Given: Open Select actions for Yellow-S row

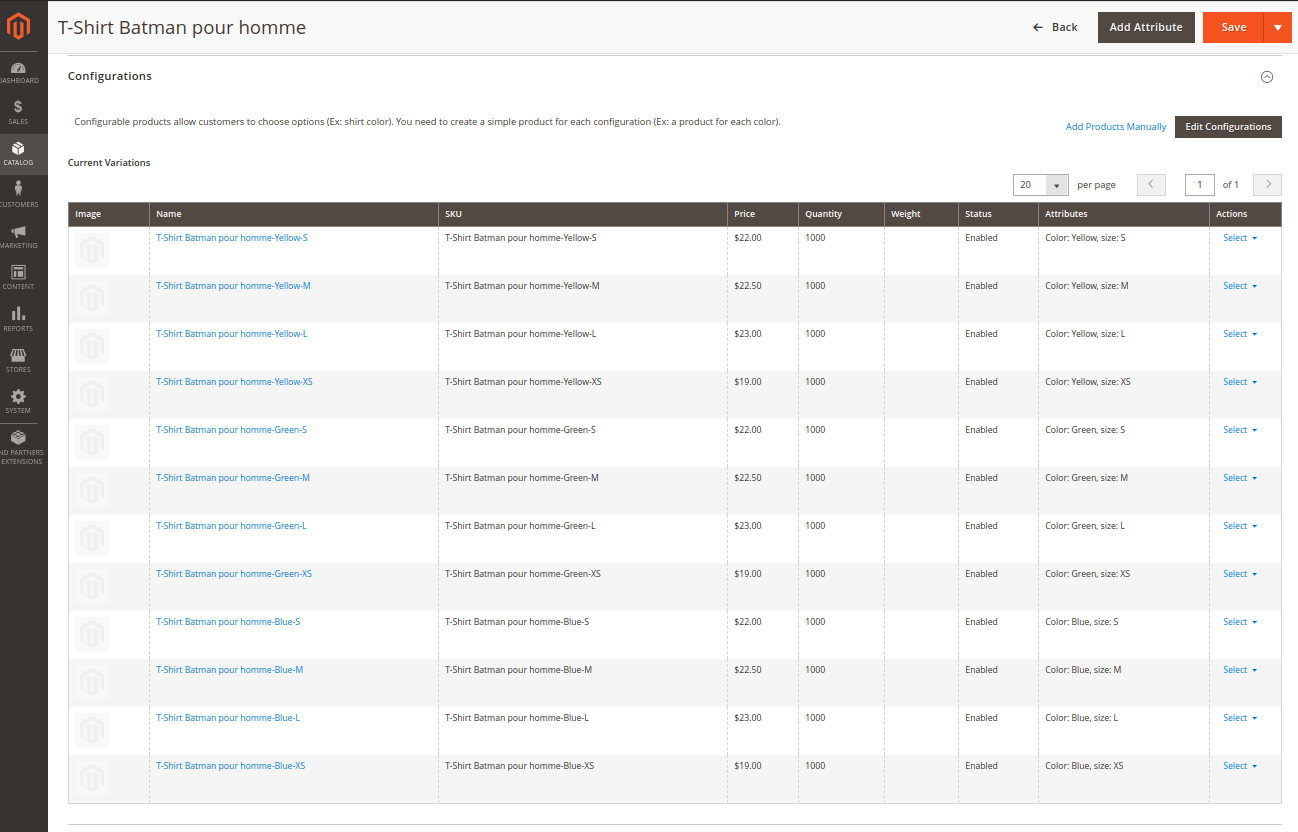Looking at the screenshot, I should [x=1240, y=238].
